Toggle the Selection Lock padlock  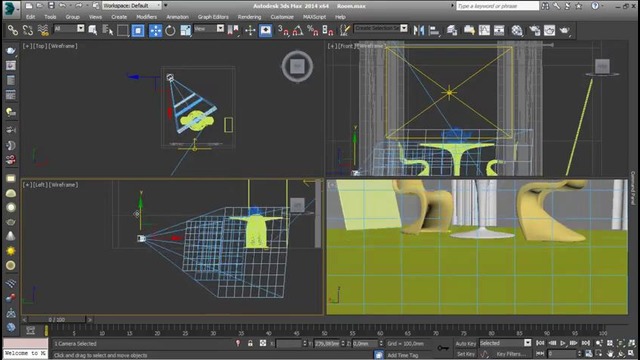coord(250,343)
